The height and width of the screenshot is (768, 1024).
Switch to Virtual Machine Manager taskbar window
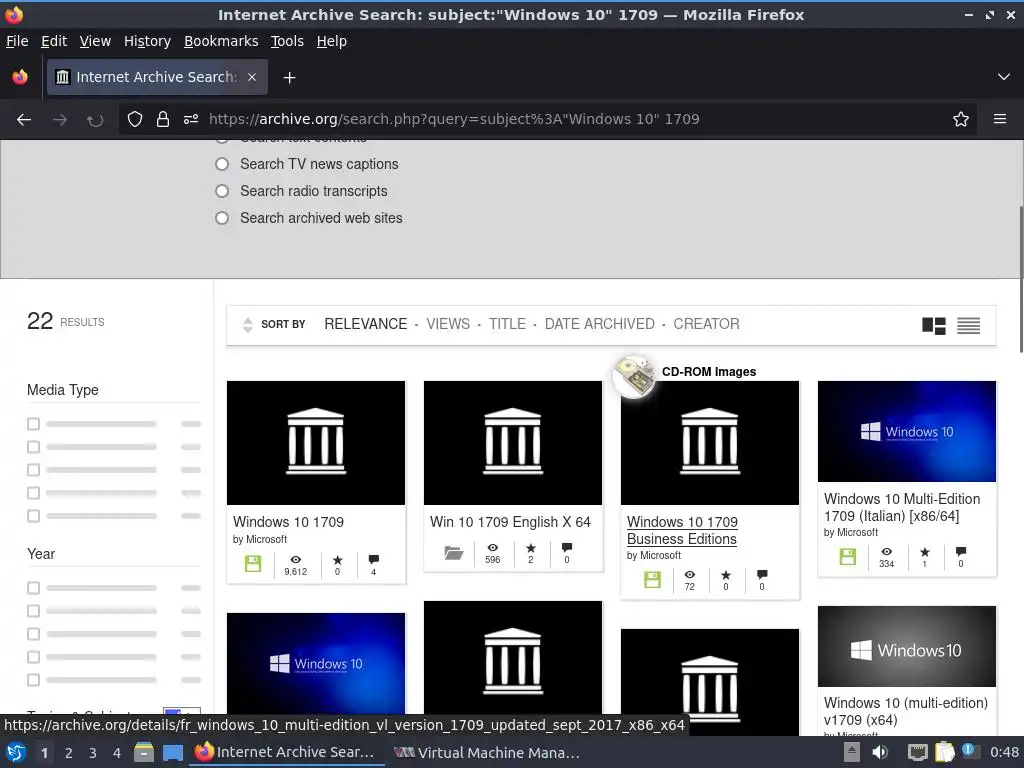pyautogui.click(x=487, y=752)
